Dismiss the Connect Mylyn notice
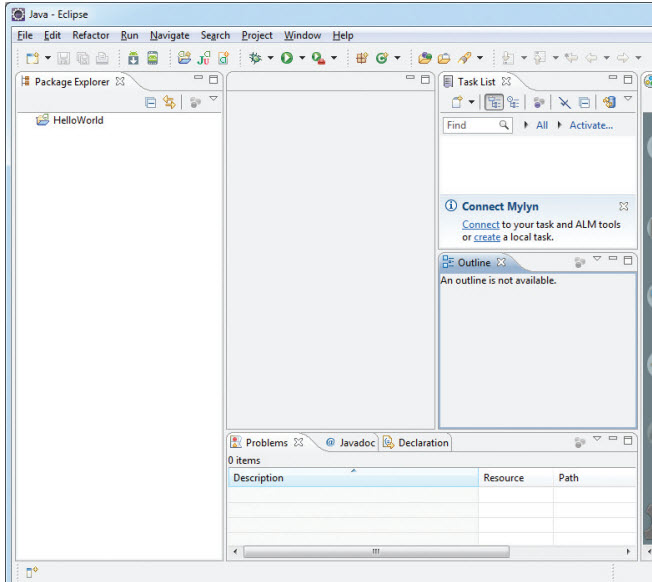This screenshot has height=582, width=652. tap(623, 206)
